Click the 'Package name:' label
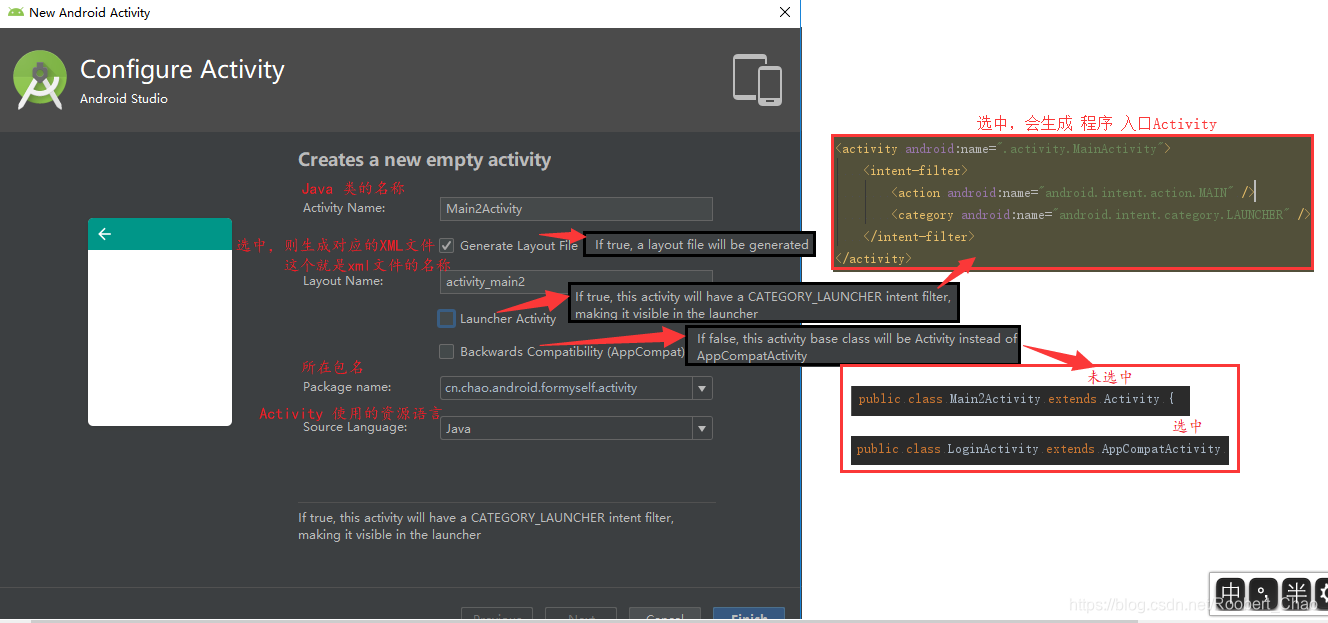Viewport: 1328px width, 623px height. [347, 387]
